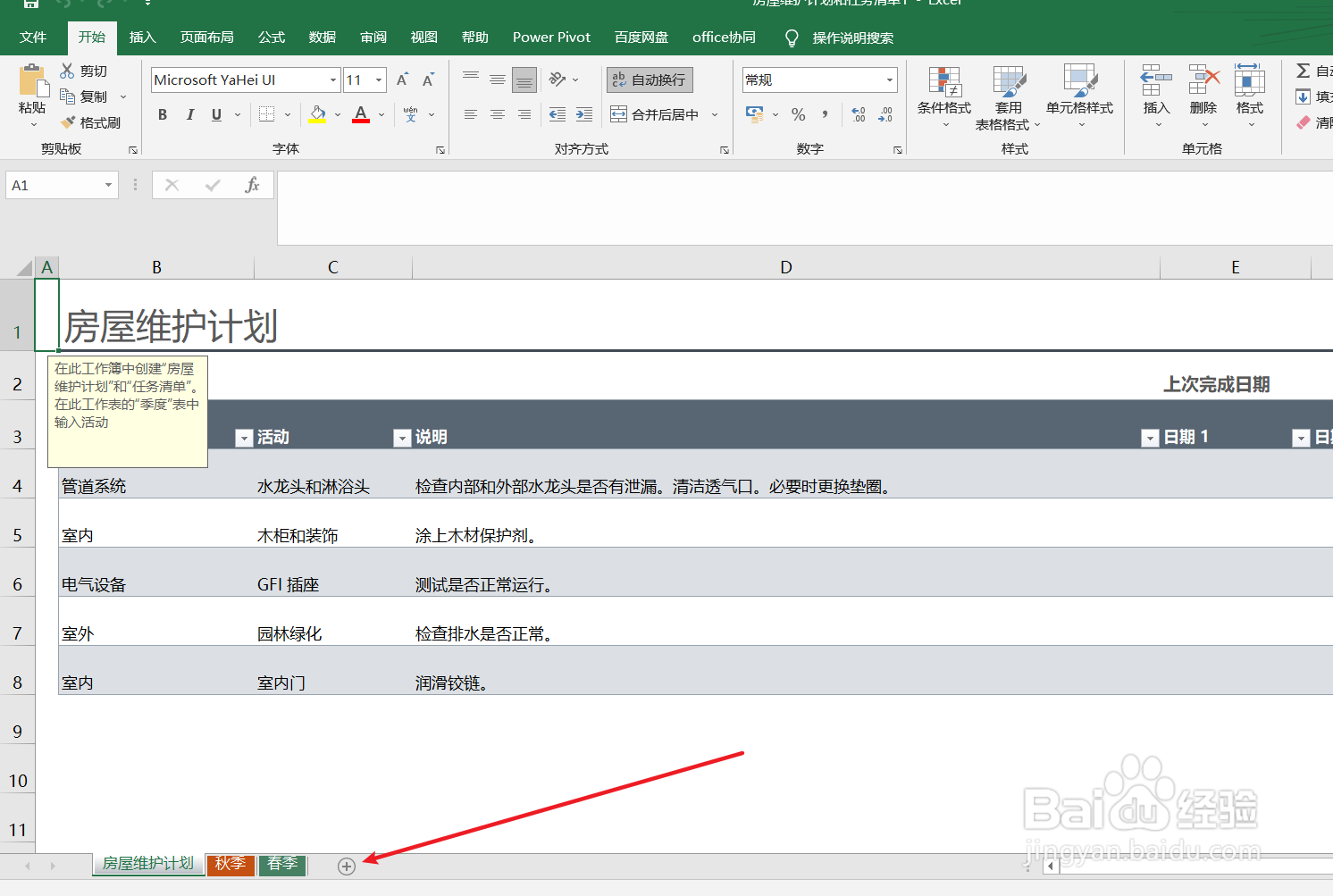Image resolution: width=1333 pixels, height=896 pixels.
Task: Select column D header
Action: coord(786,267)
